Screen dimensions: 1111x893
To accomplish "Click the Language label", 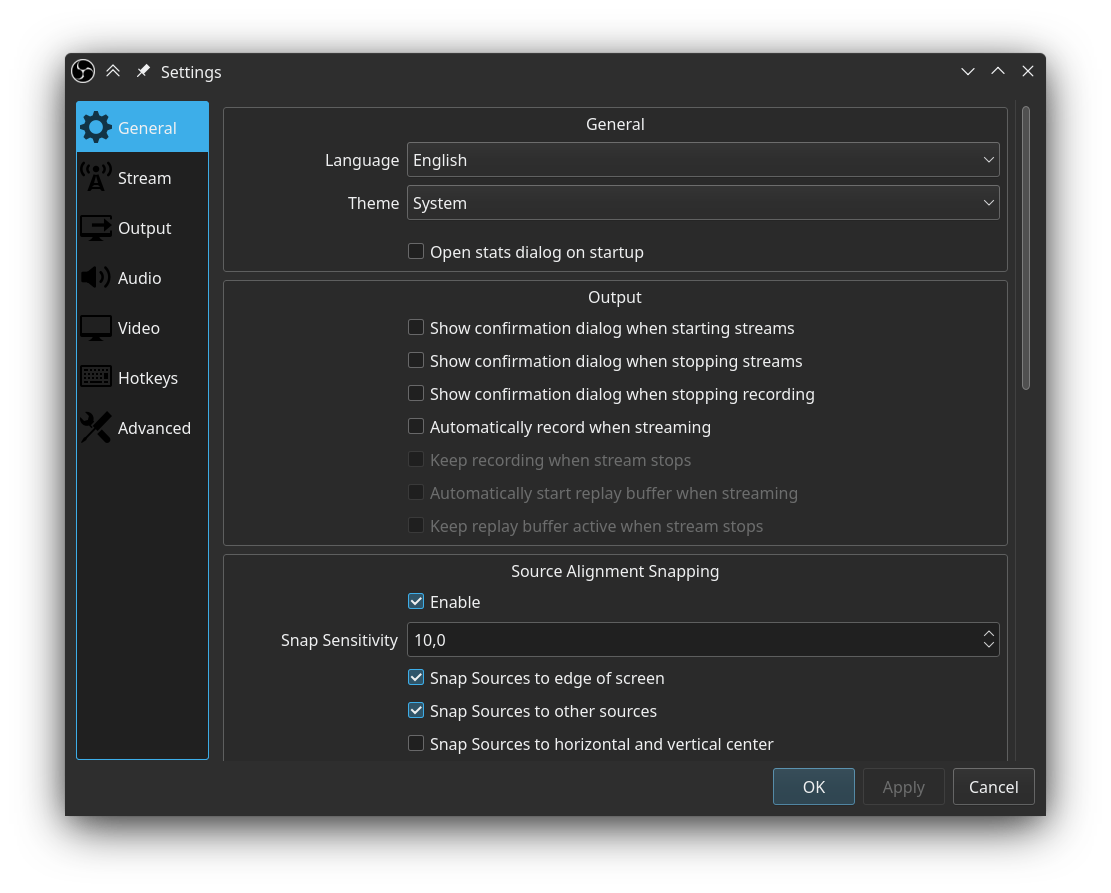I will 362,161.
